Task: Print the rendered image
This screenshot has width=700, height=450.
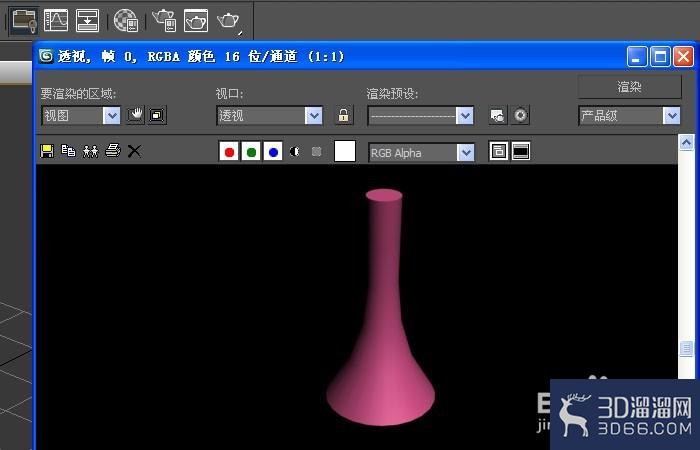Action: [112, 150]
